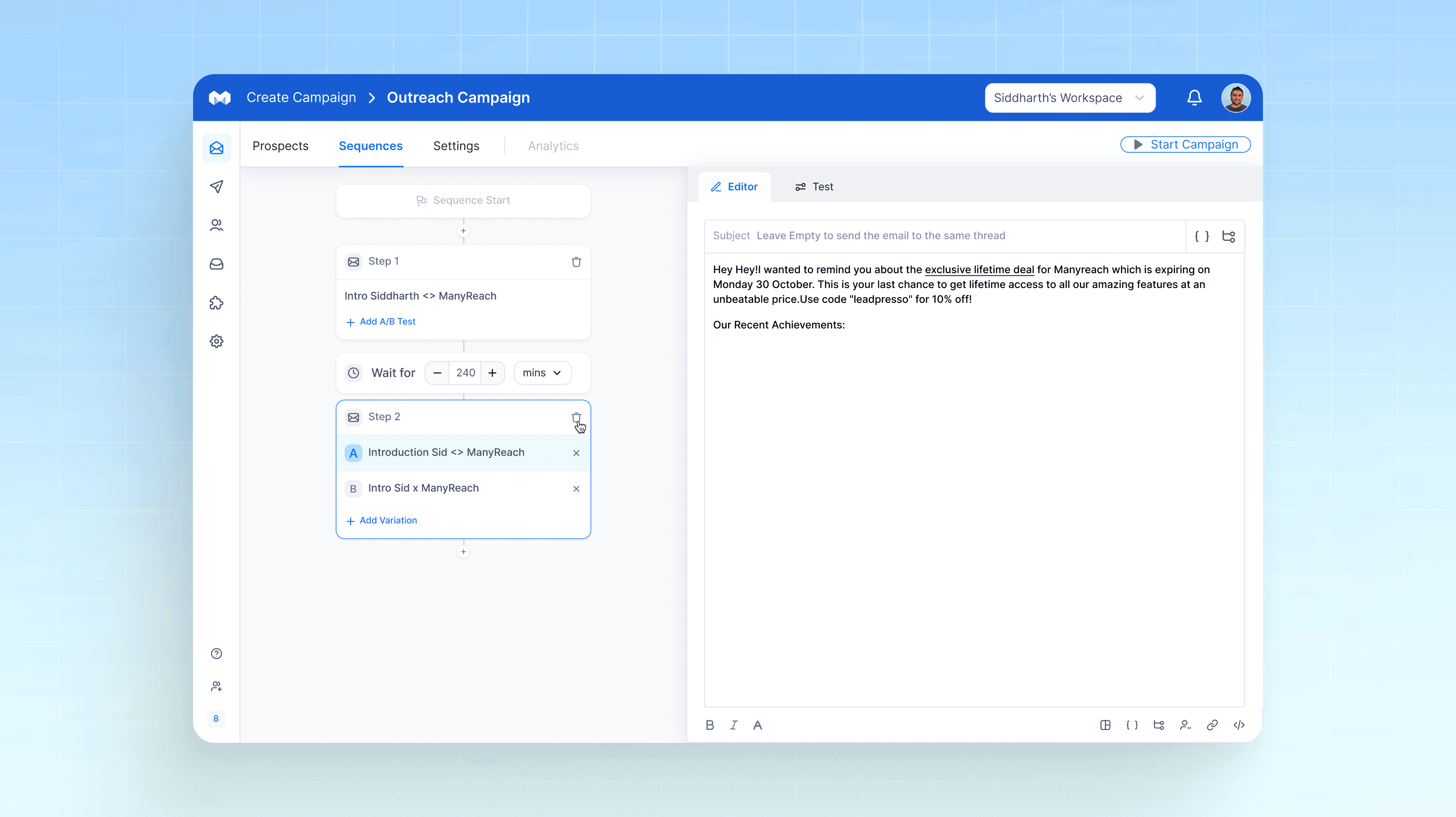Image resolution: width=1456 pixels, height=817 pixels.
Task: Open the settings gear icon in sidebar
Action: pyautogui.click(x=217, y=342)
